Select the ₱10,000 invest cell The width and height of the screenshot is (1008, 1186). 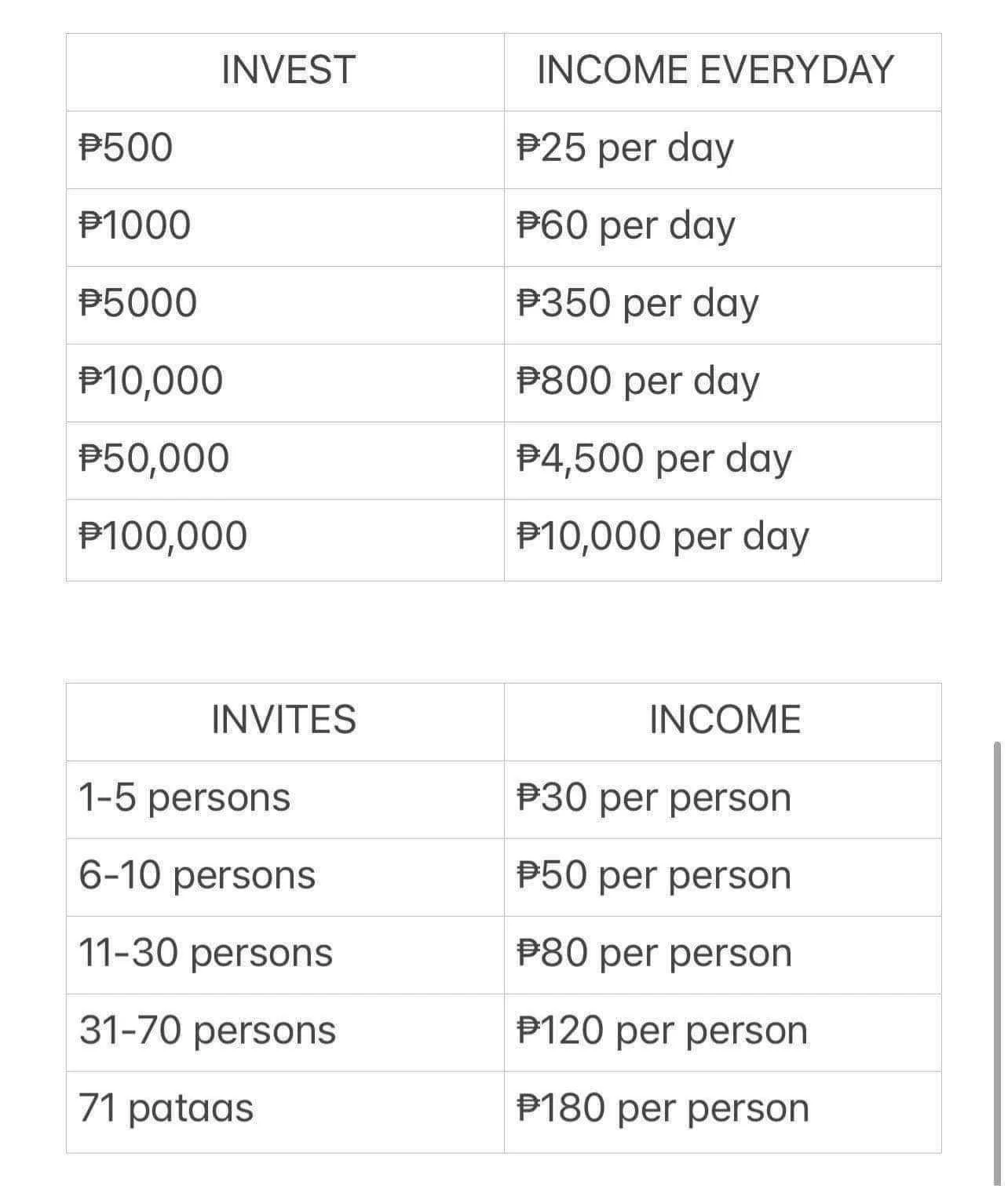click(x=285, y=382)
